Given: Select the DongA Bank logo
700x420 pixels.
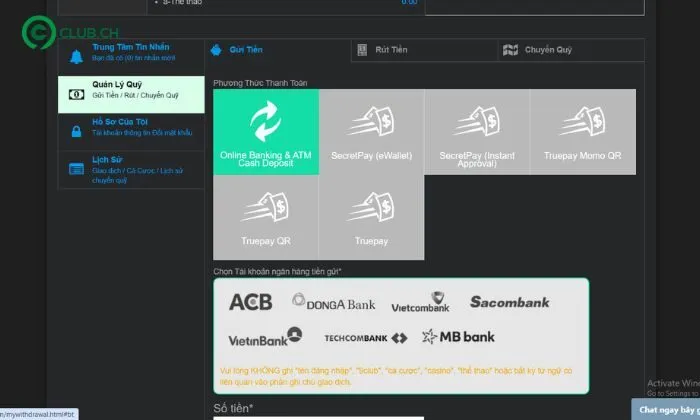Looking at the screenshot, I should (x=333, y=302).
